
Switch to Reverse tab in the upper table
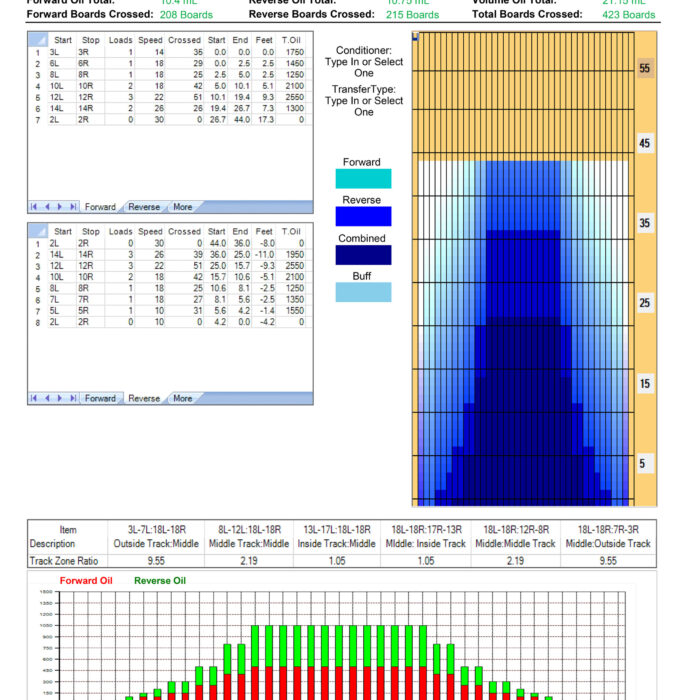(x=144, y=207)
